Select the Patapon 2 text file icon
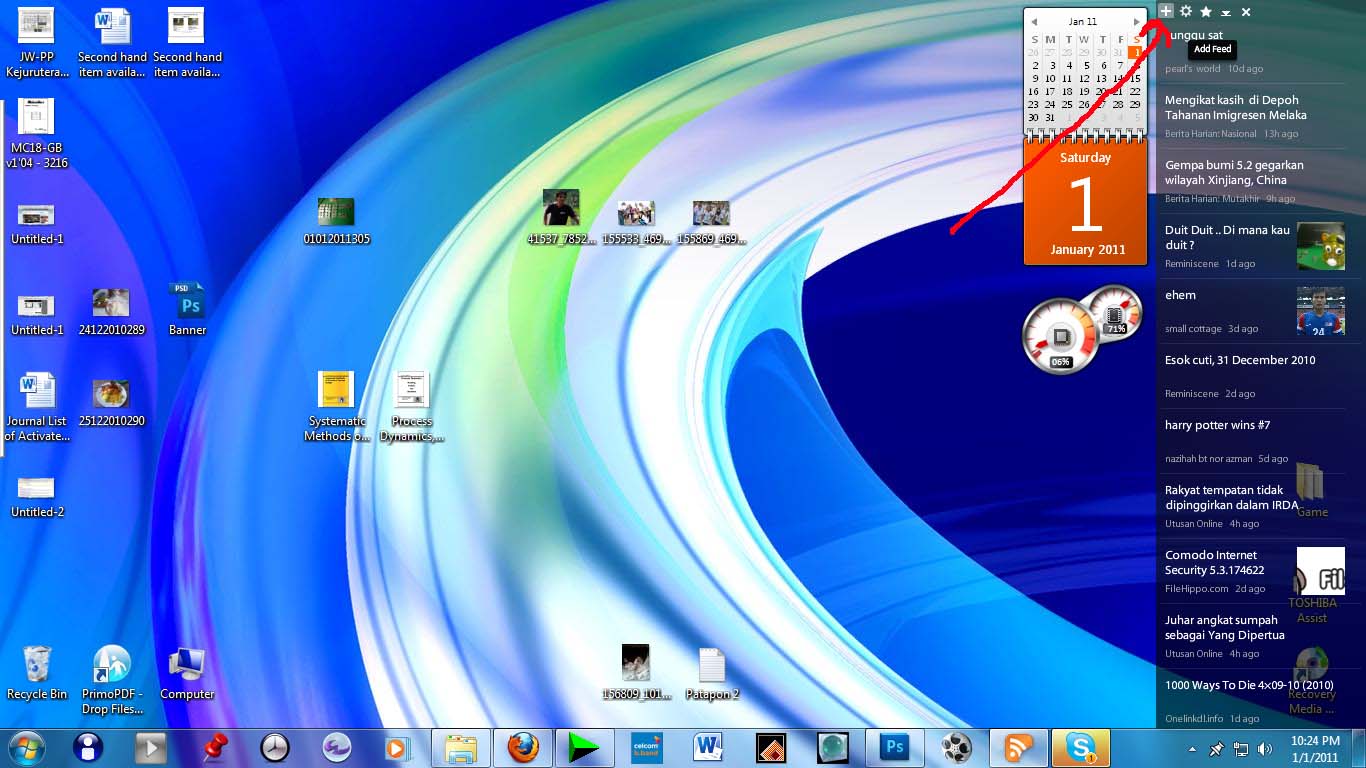 (x=711, y=674)
